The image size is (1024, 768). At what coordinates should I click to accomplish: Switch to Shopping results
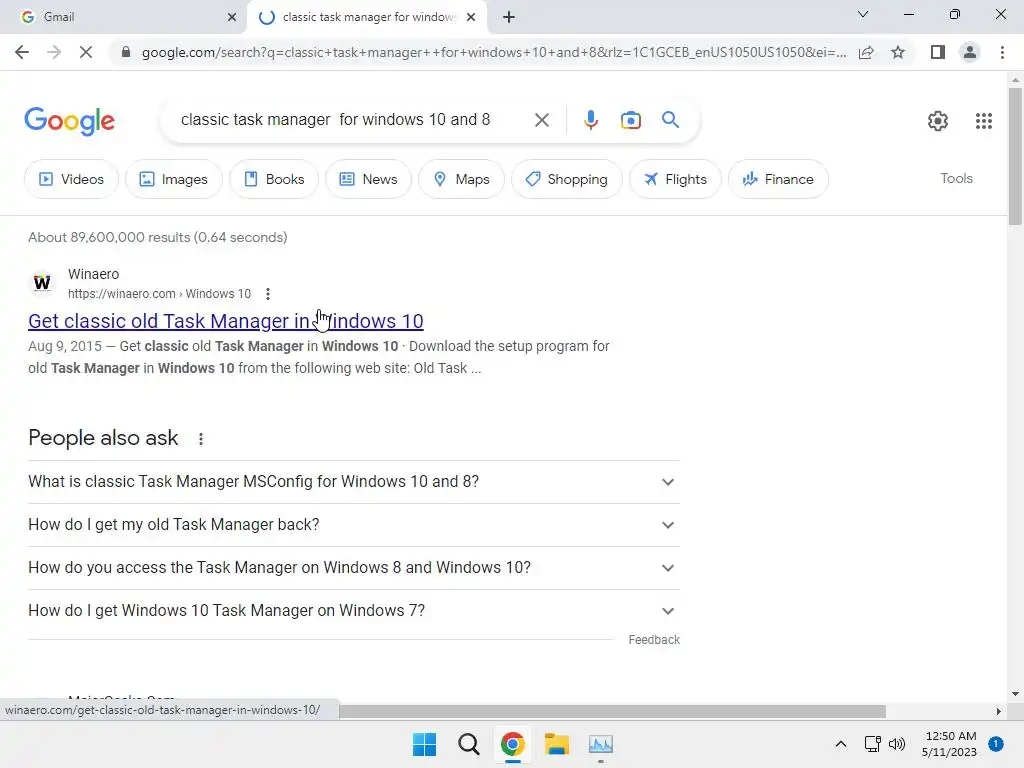pyautogui.click(x=567, y=179)
